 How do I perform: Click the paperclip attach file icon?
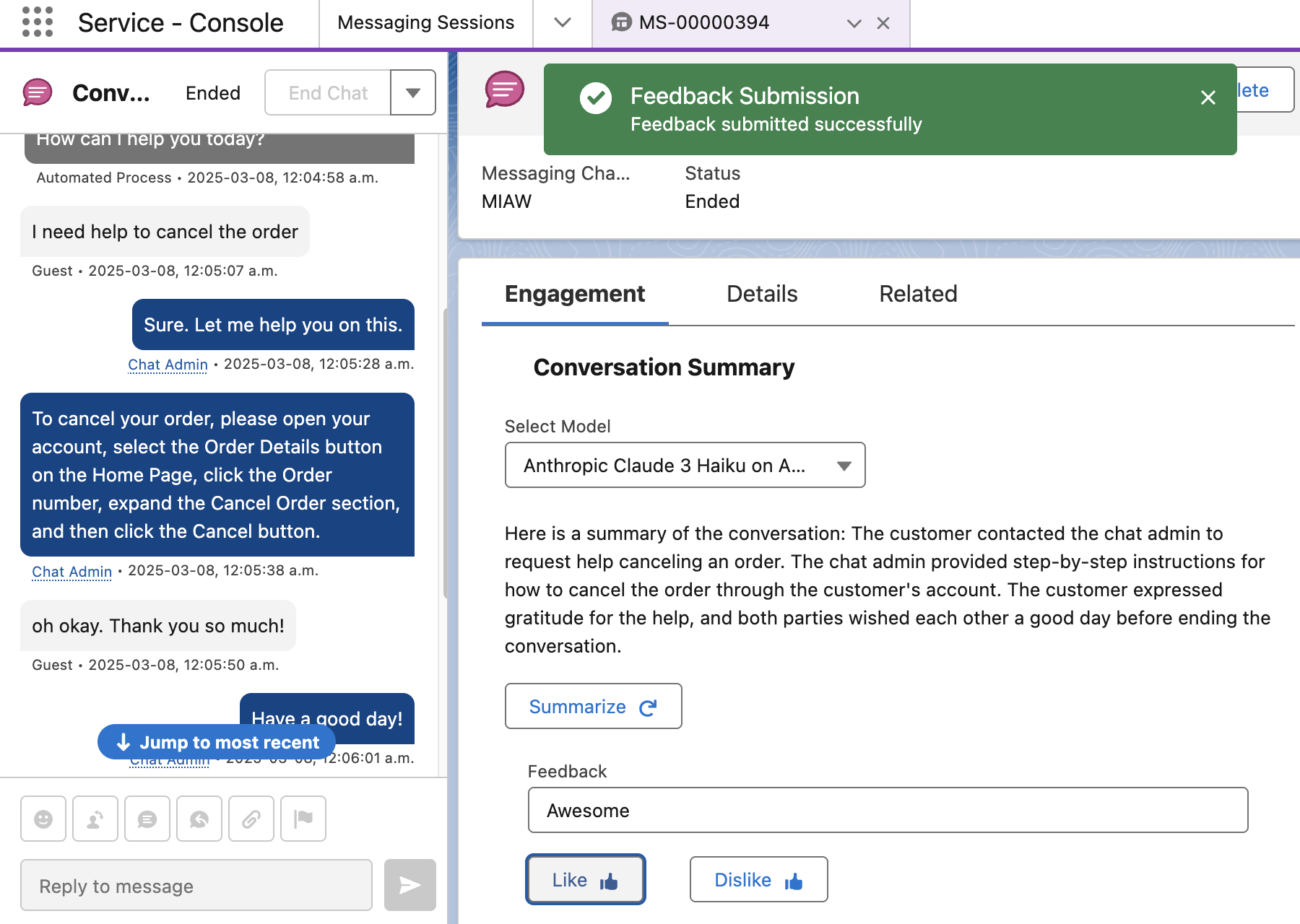pyautogui.click(x=251, y=819)
